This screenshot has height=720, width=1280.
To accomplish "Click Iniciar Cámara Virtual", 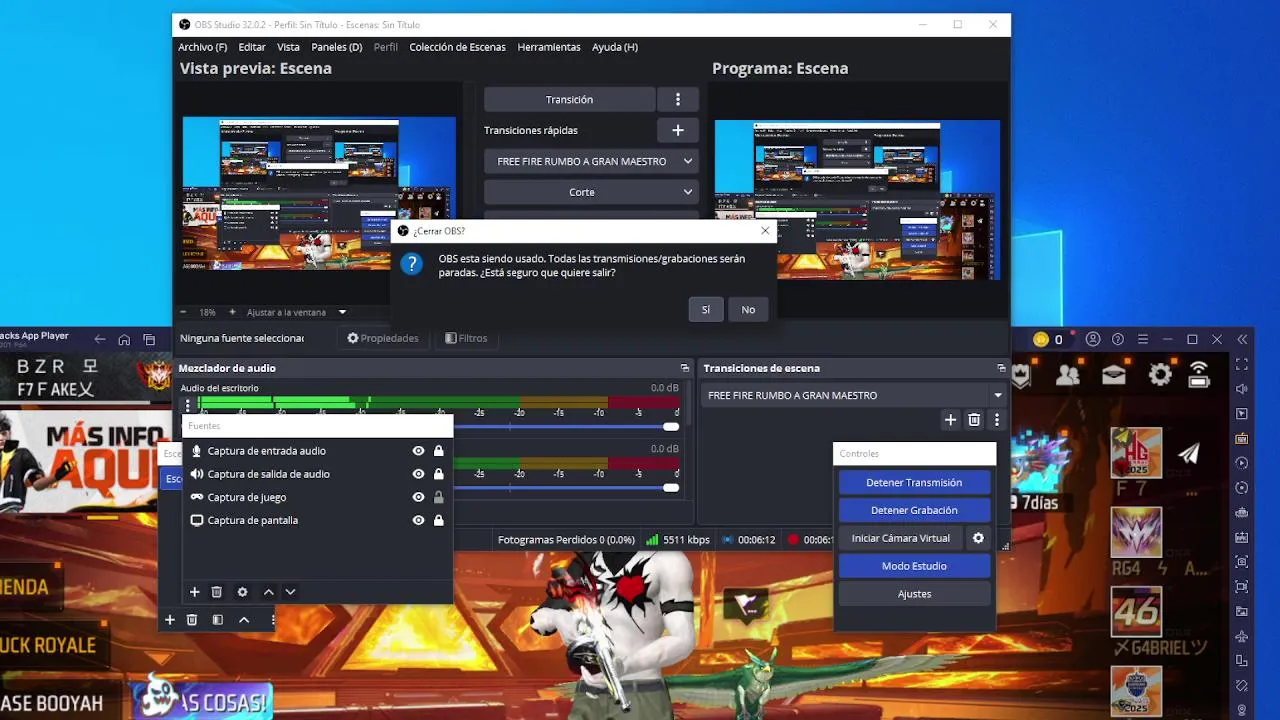I will pyautogui.click(x=901, y=538).
